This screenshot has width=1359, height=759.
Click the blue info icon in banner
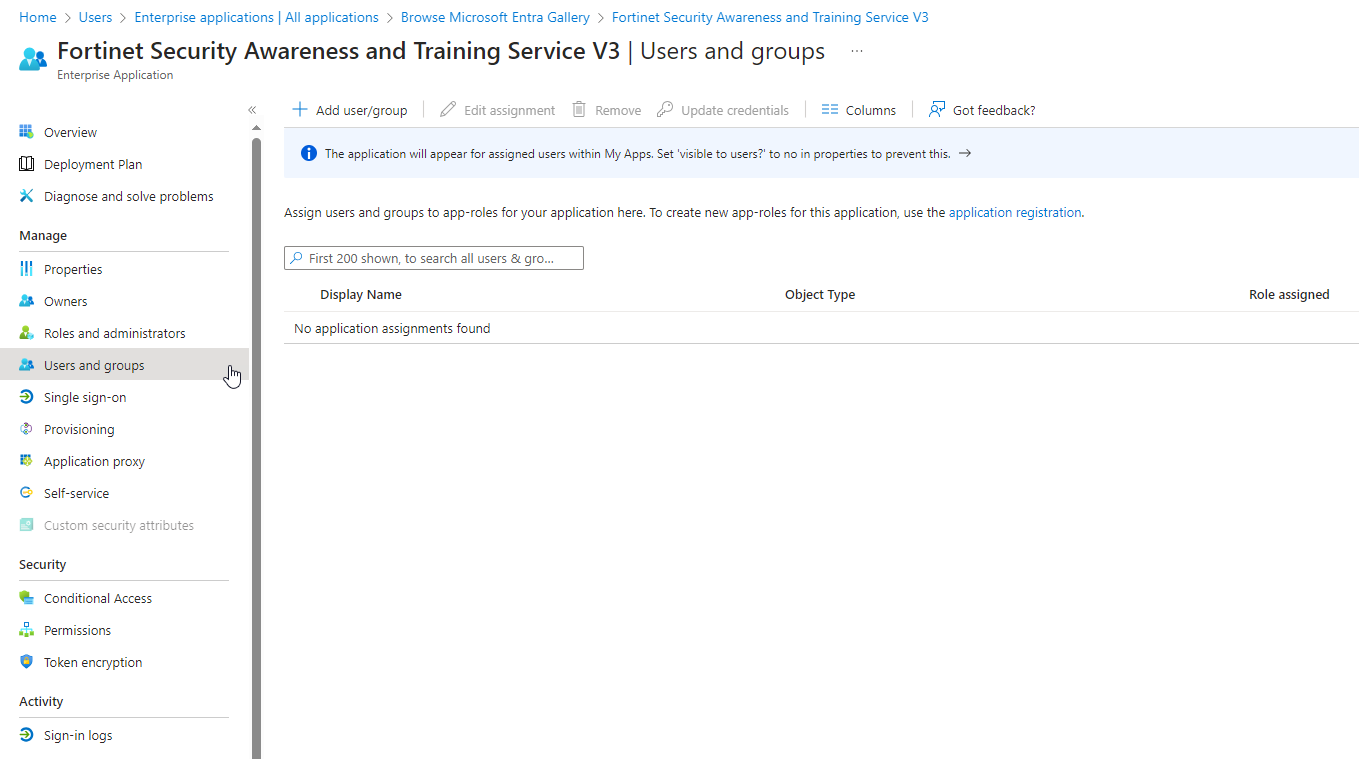(309, 154)
